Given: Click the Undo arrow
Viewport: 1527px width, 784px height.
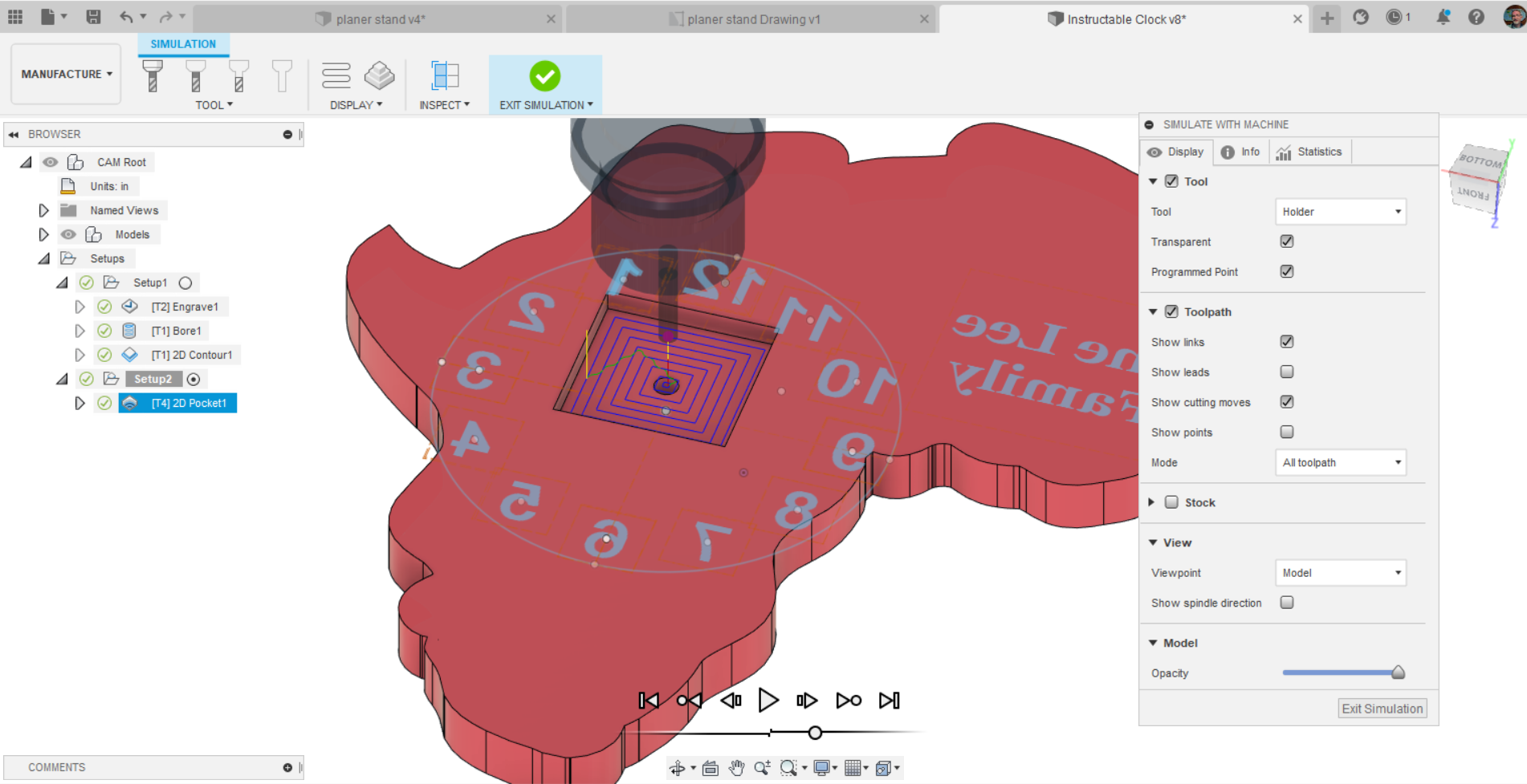Looking at the screenshot, I should tap(126, 17).
